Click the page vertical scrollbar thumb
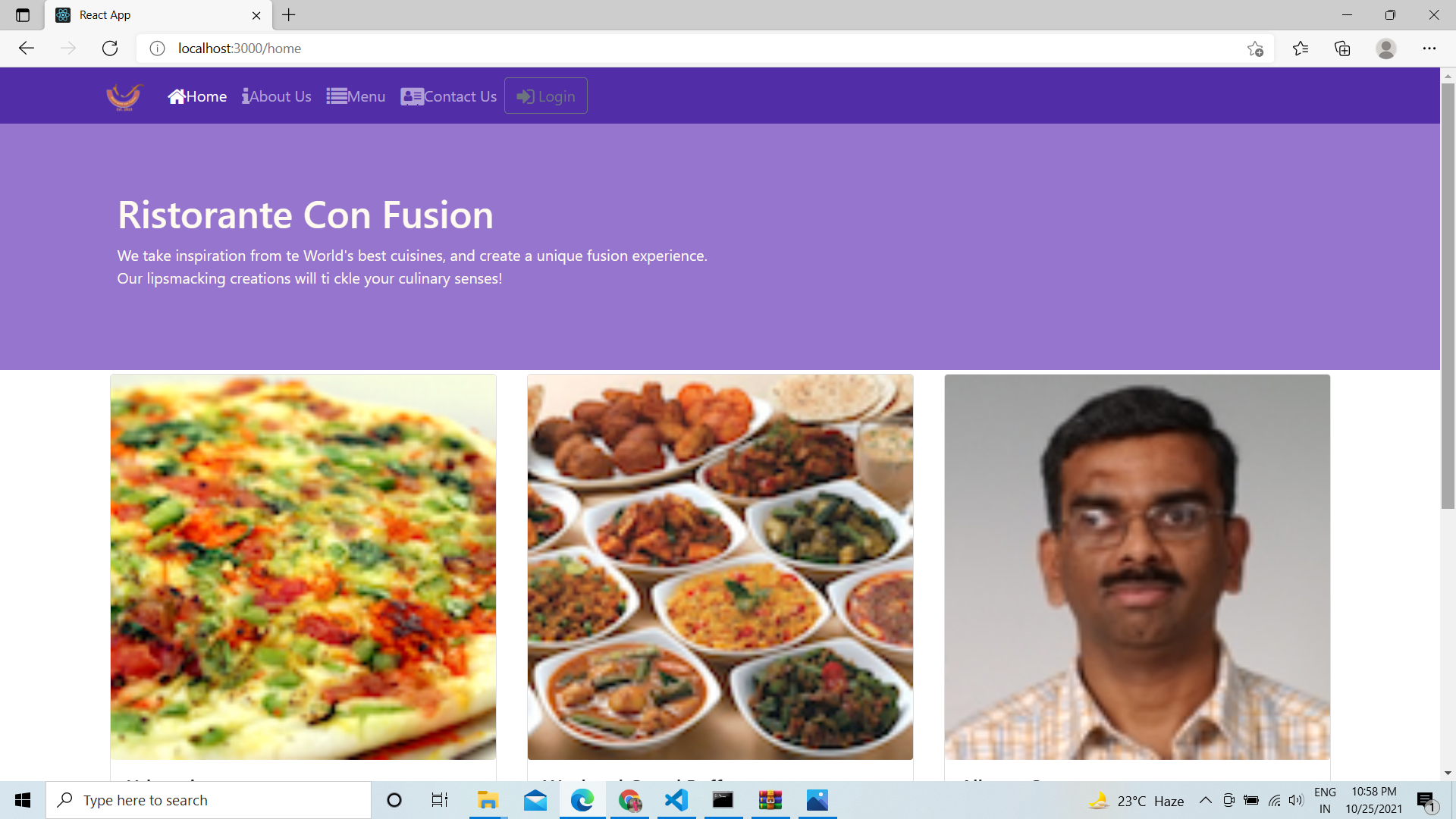 coord(1448,296)
